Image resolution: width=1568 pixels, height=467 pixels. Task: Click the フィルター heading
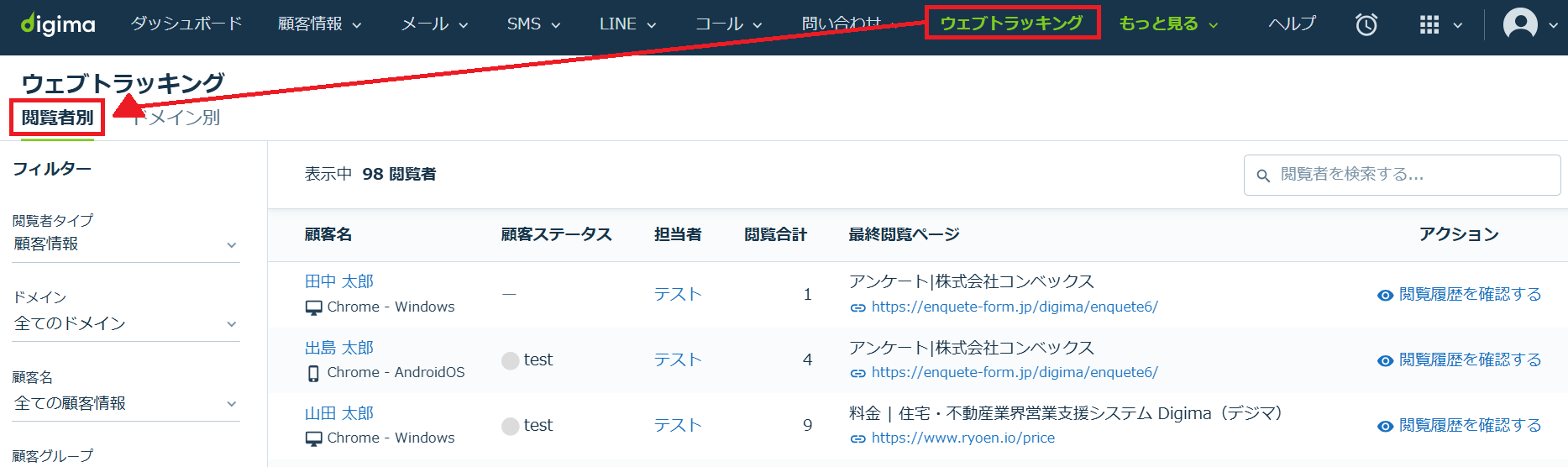(x=52, y=169)
